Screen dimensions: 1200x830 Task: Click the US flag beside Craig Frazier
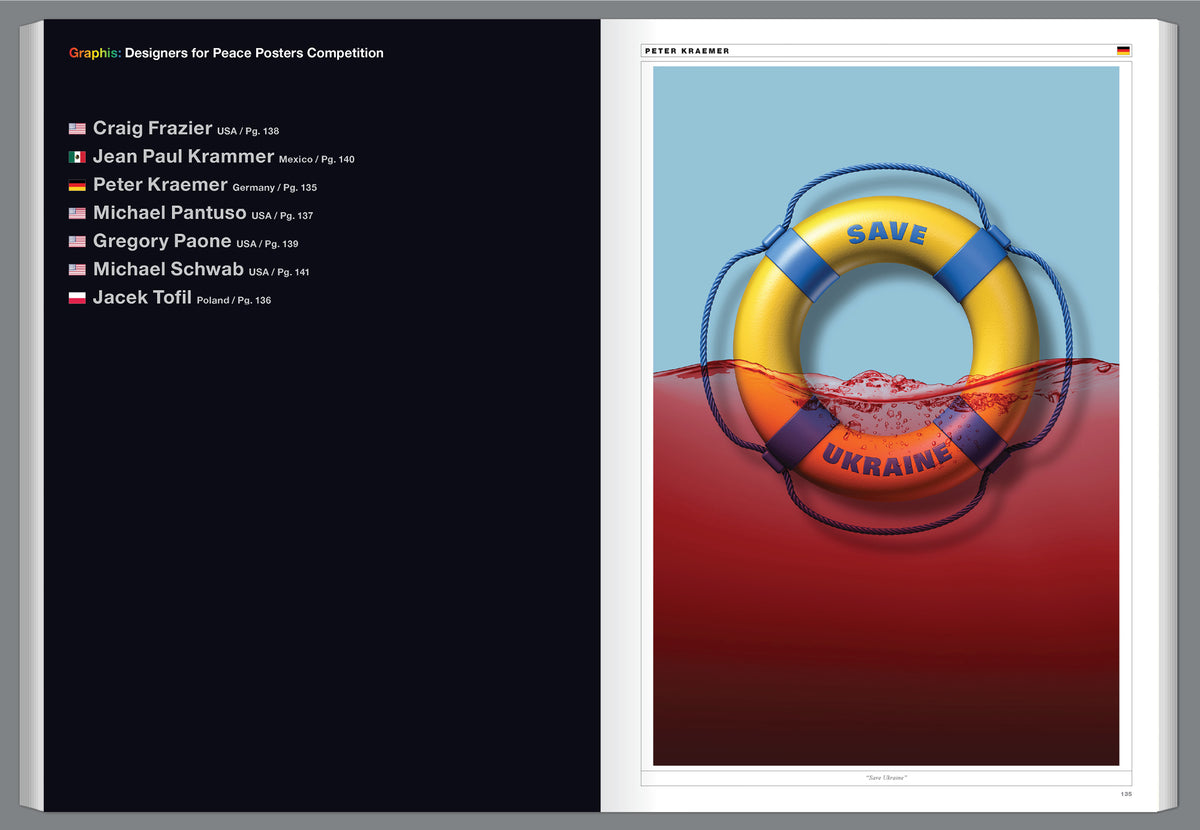77,129
